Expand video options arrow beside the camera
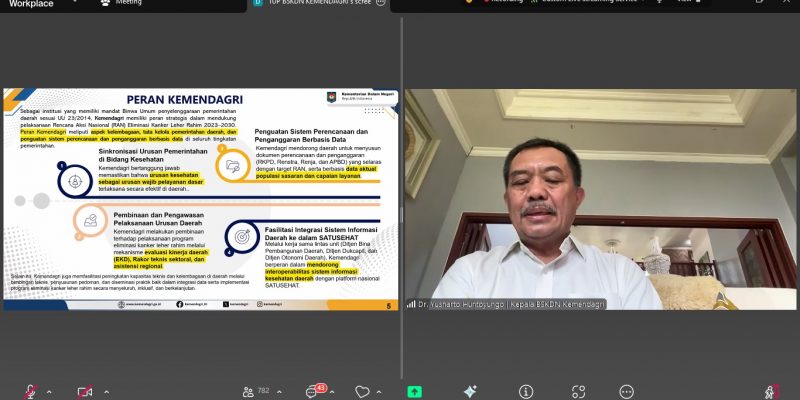The height and width of the screenshot is (400, 800). (106, 392)
